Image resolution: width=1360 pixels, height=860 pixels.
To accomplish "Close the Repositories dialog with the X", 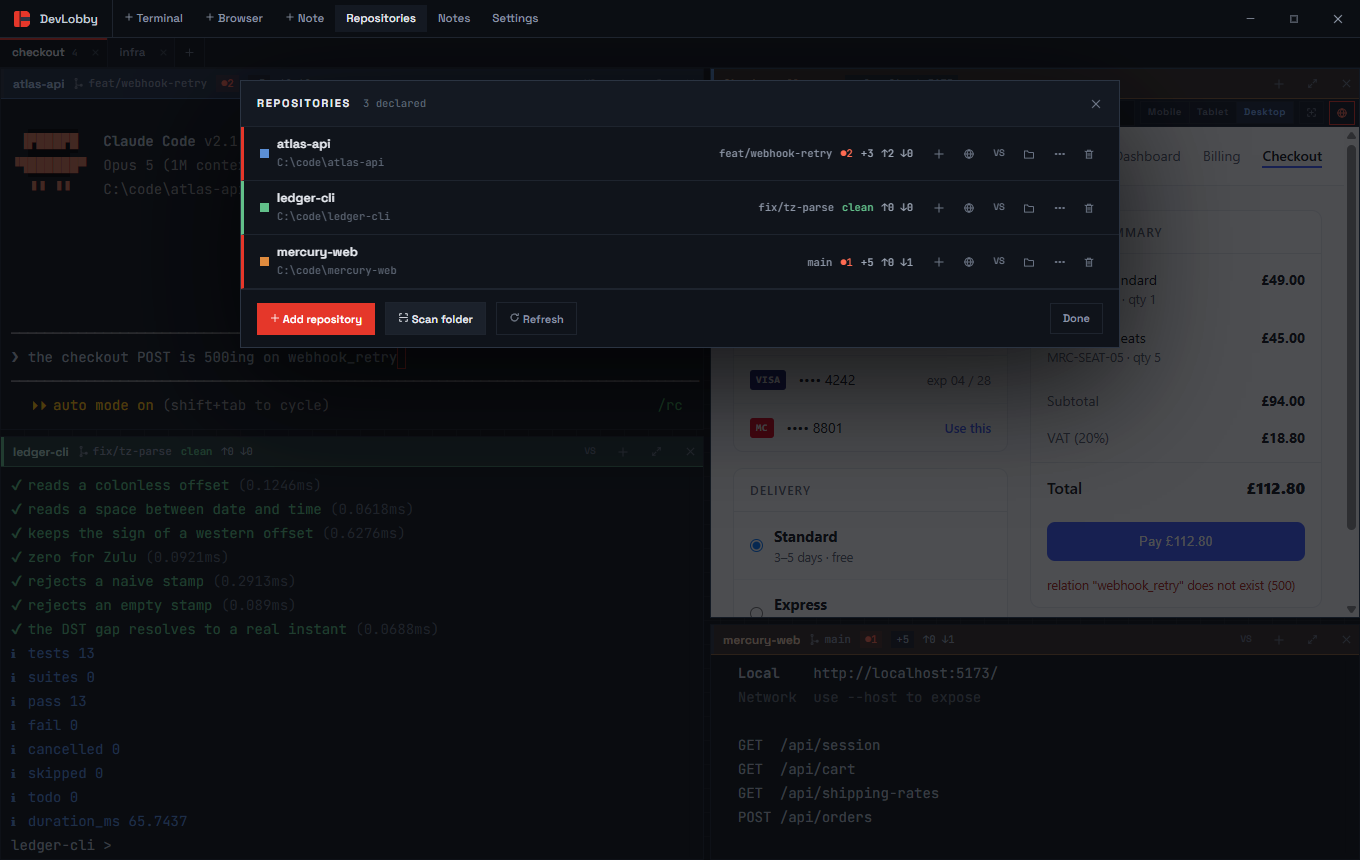I will coord(1096,104).
